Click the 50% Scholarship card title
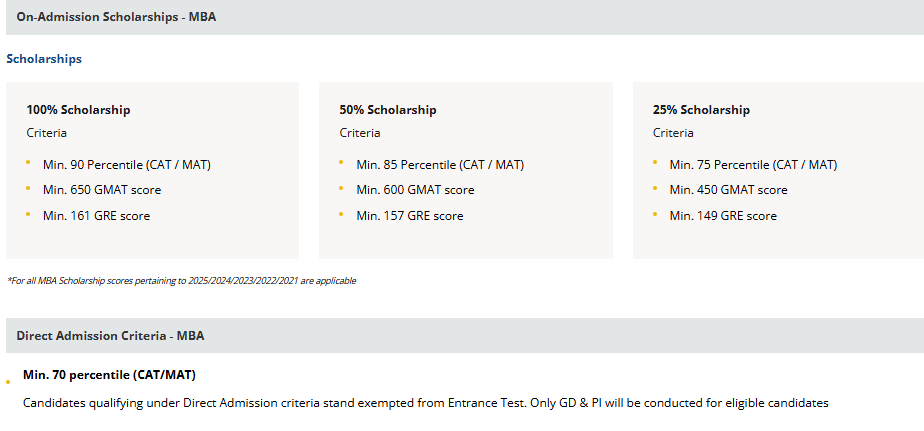924x431 pixels. click(x=388, y=110)
